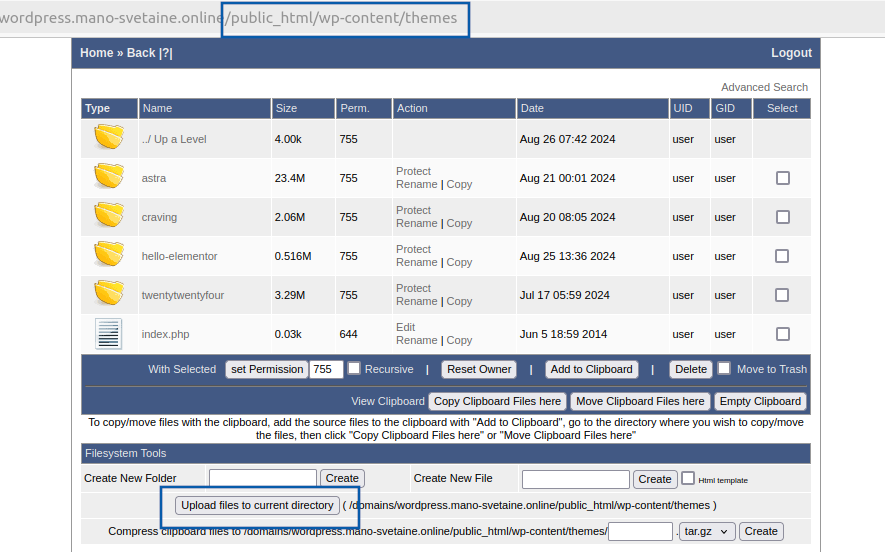
Task: Go to Home in the breadcrumb
Action: [97, 53]
